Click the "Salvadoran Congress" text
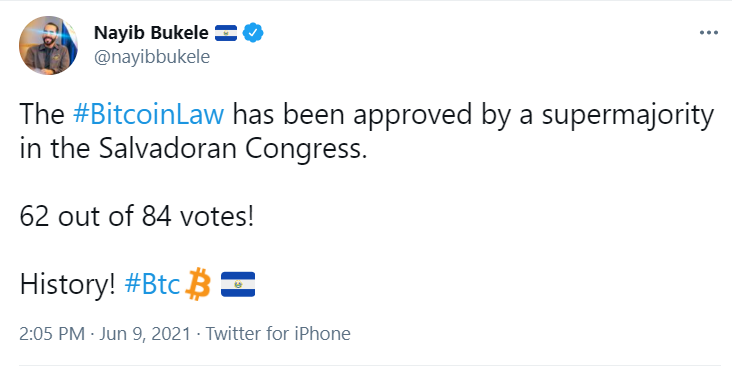Image resolution: width=732 pixels, height=374 pixels. pos(232,149)
